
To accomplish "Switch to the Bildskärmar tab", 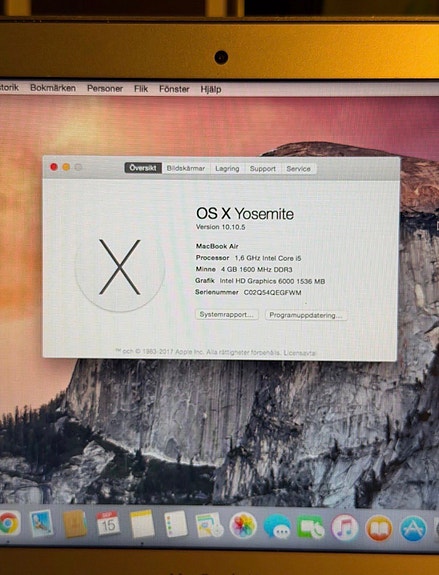I will click(186, 168).
